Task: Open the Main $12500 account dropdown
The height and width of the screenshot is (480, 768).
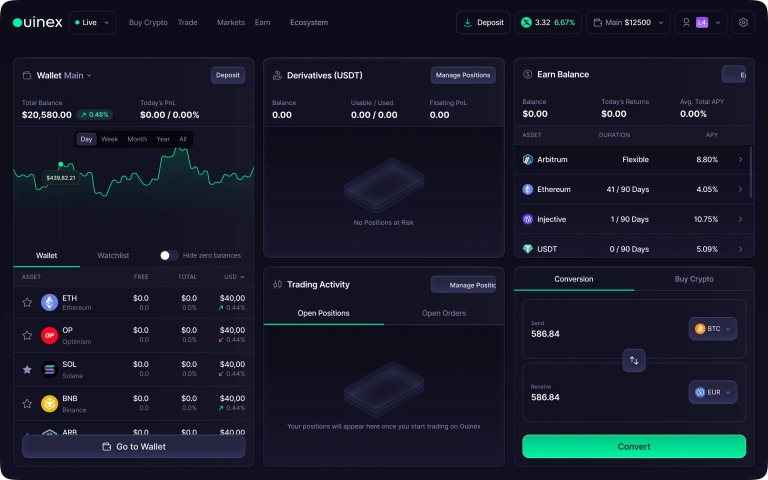Action: [628, 23]
